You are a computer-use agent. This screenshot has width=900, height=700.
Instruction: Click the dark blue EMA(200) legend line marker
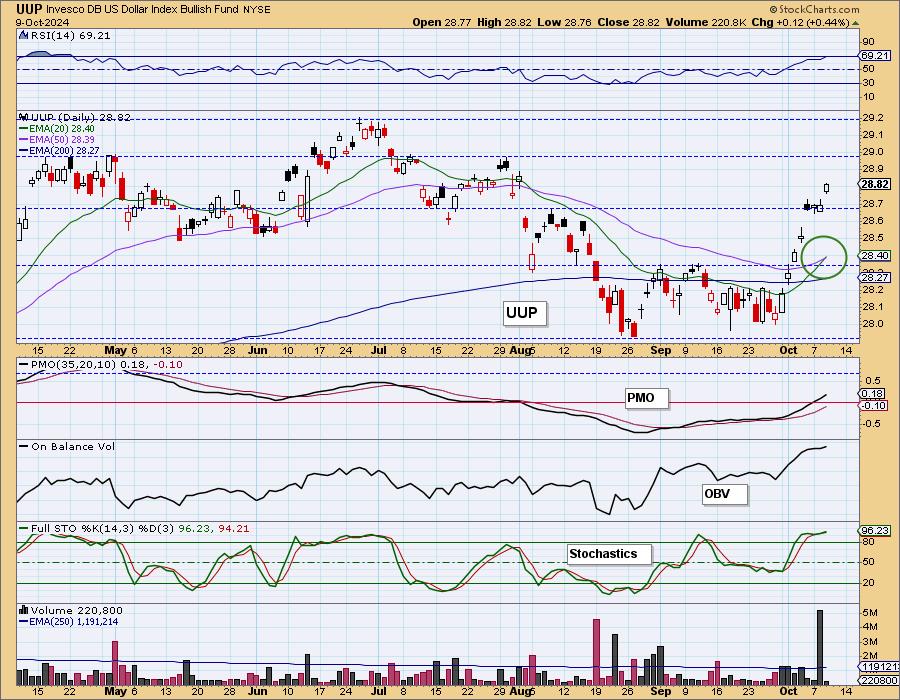click(x=23, y=151)
